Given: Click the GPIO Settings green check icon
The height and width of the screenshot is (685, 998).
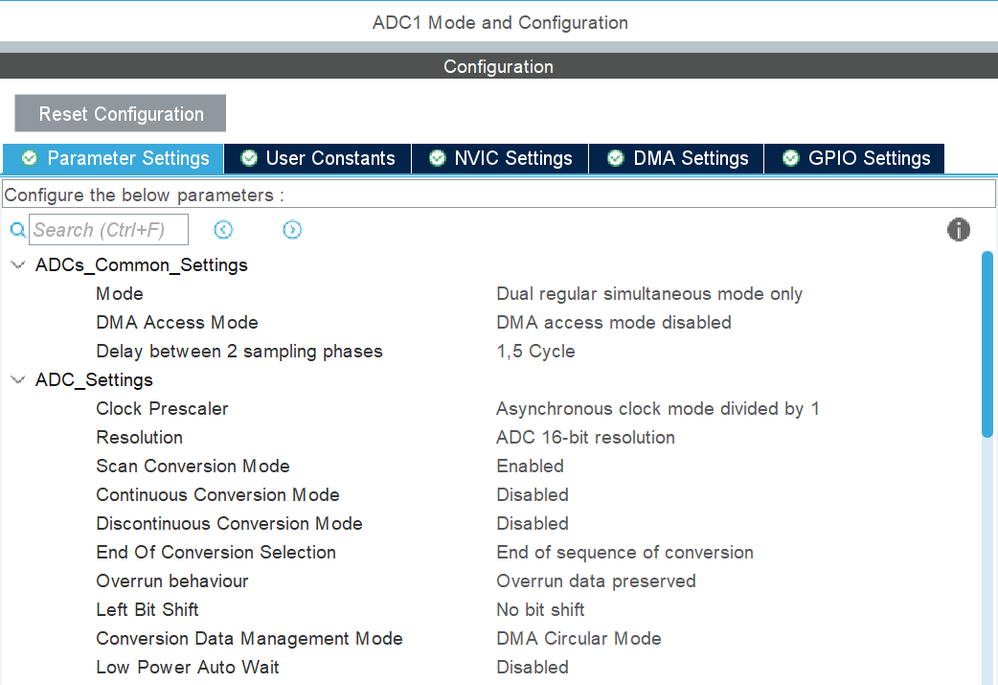Looking at the screenshot, I should point(791,158).
